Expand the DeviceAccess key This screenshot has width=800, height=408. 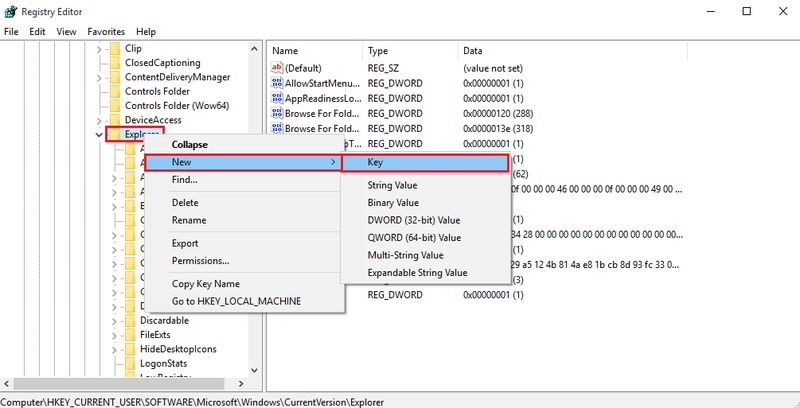click(99, 120)
